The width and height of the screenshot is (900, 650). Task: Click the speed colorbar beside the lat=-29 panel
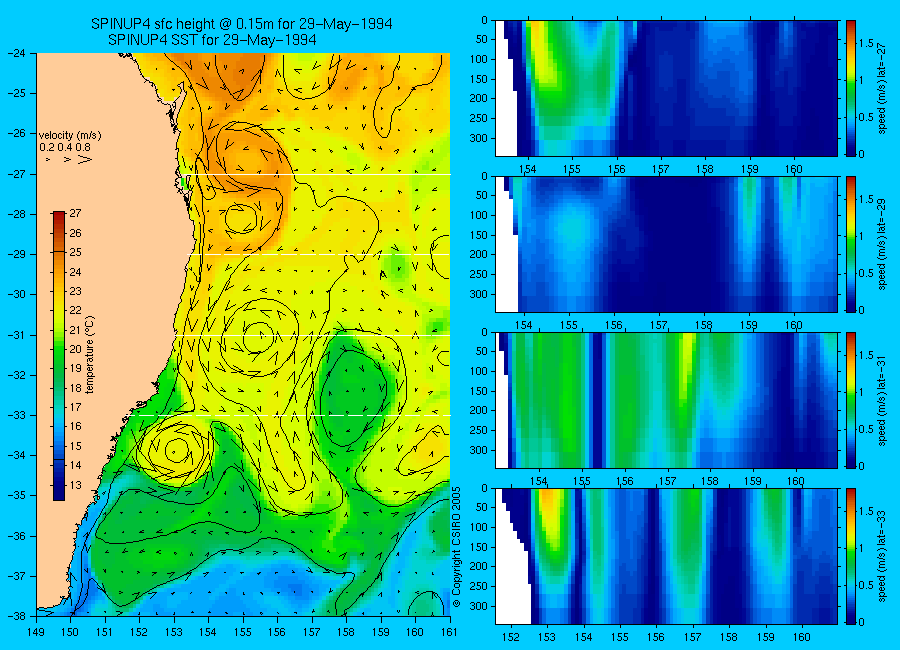(x=851, y=245)
